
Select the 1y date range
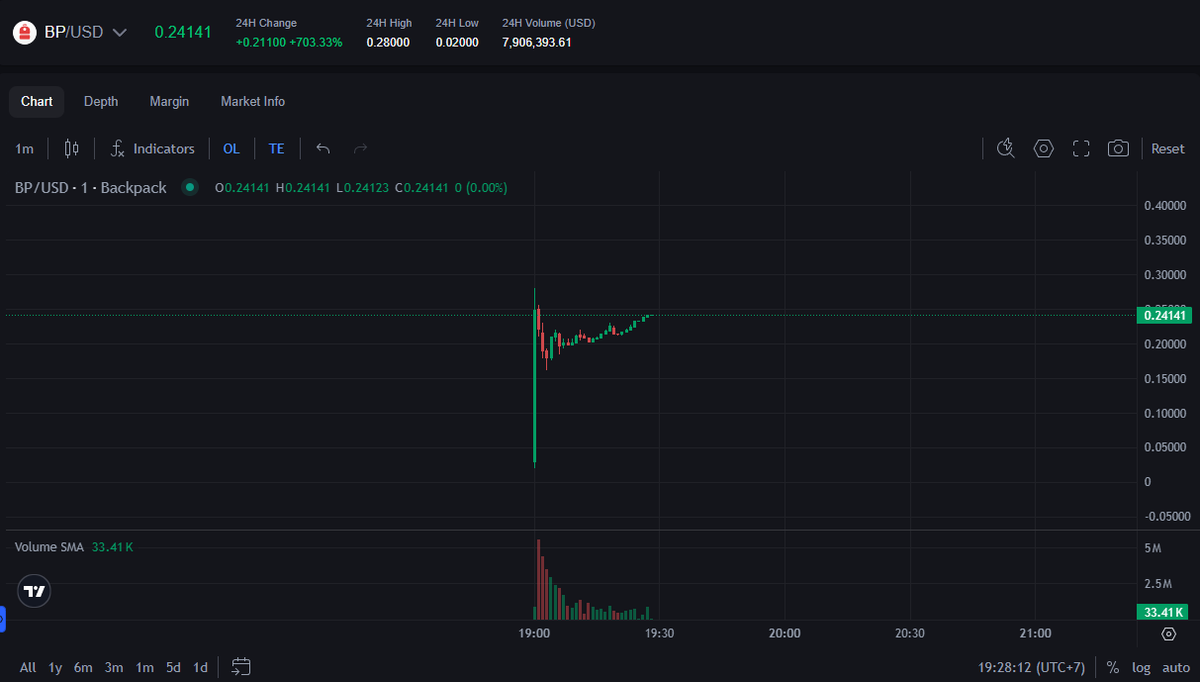(55, 667)
